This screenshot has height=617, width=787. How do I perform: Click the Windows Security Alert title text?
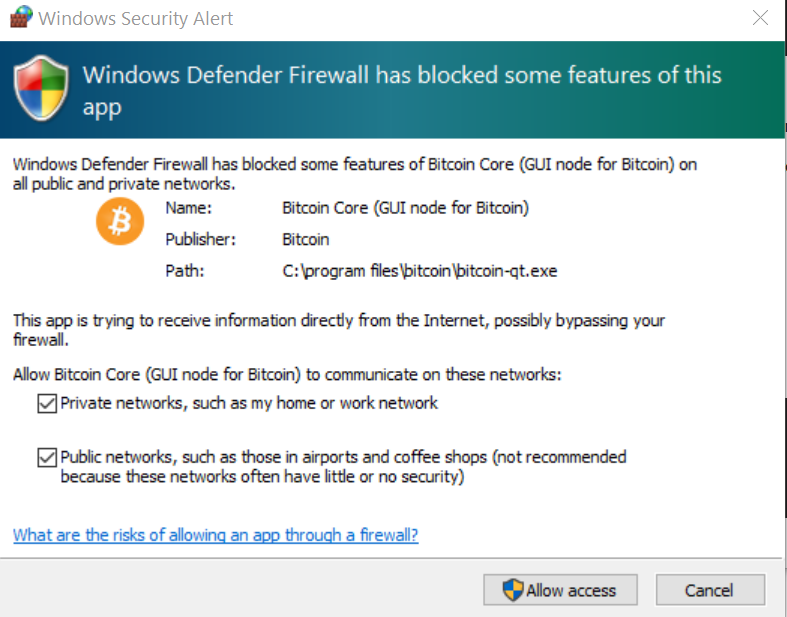(136, 19)
